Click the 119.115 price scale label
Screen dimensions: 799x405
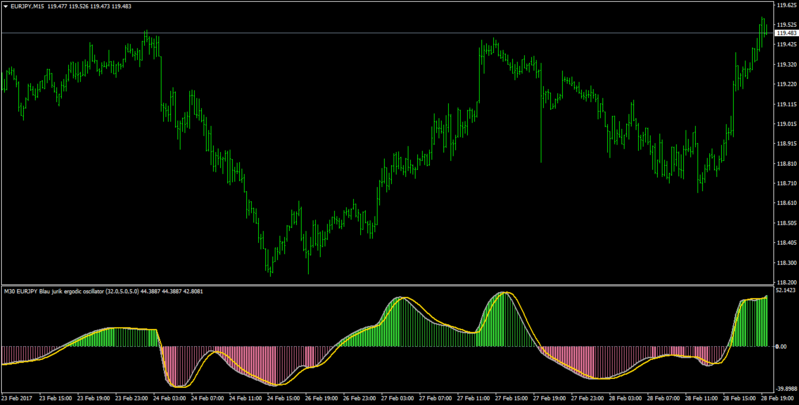pos(787,104)
